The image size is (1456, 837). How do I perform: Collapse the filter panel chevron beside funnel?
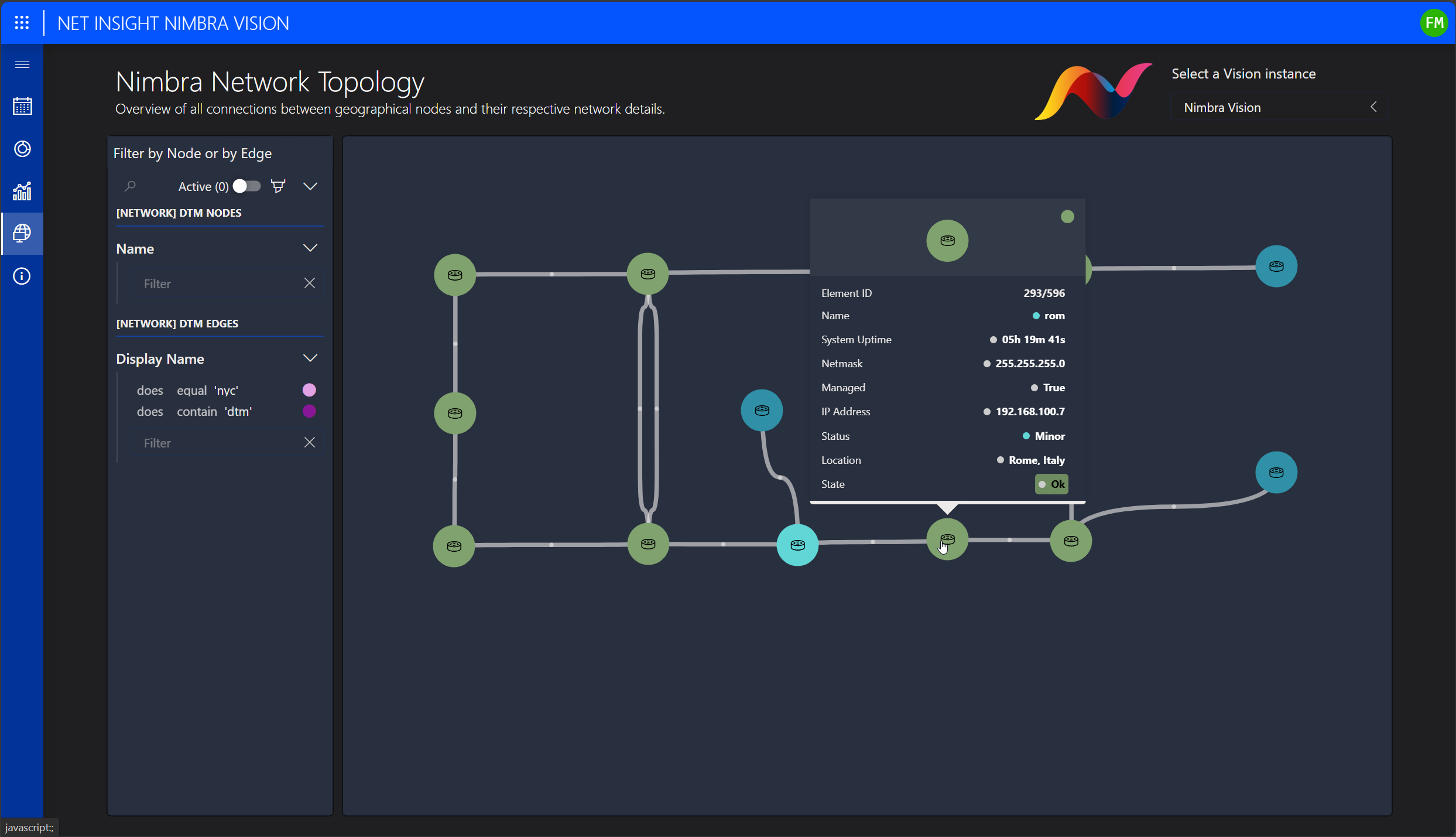(x=310, y=186)
